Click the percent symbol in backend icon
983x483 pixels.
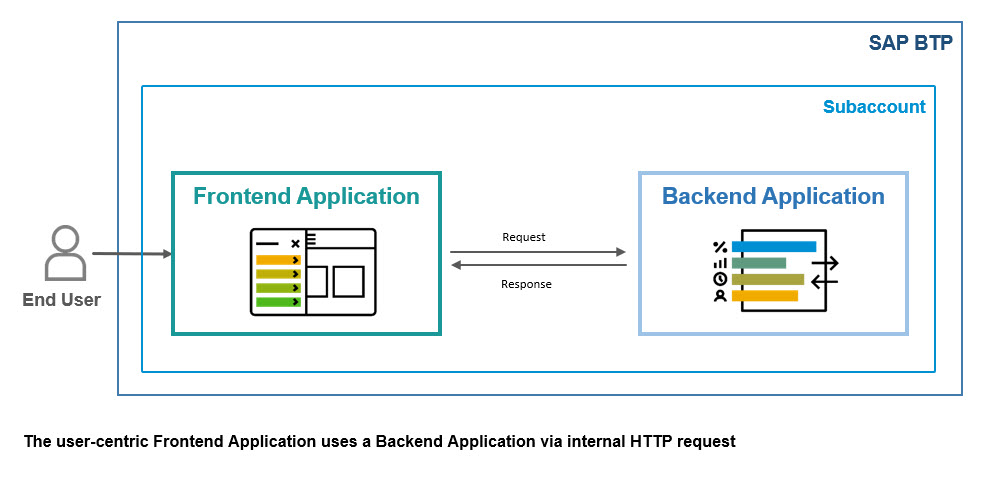720,247
